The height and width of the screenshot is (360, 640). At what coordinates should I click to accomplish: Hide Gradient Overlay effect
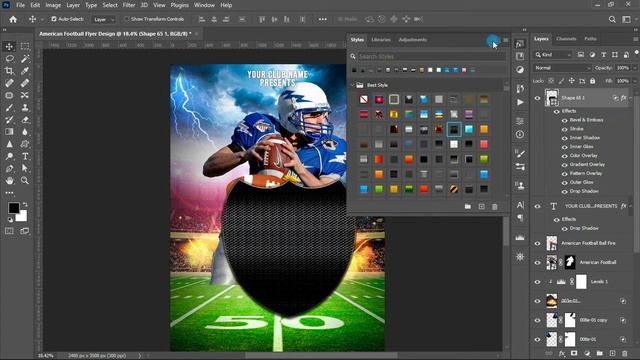pos(564,165)
